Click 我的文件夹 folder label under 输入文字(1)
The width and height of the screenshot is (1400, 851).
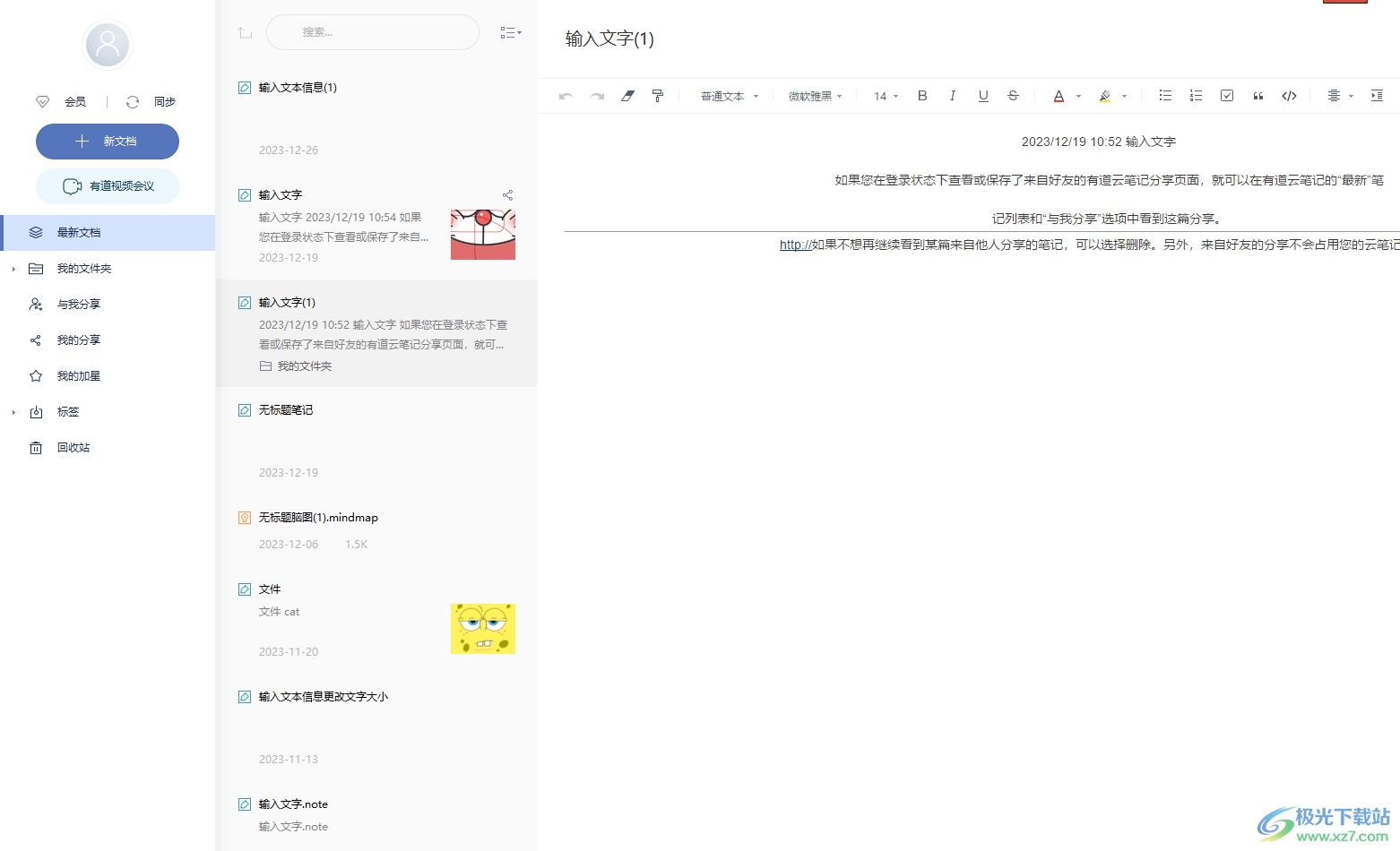click(x=296, y=366)
